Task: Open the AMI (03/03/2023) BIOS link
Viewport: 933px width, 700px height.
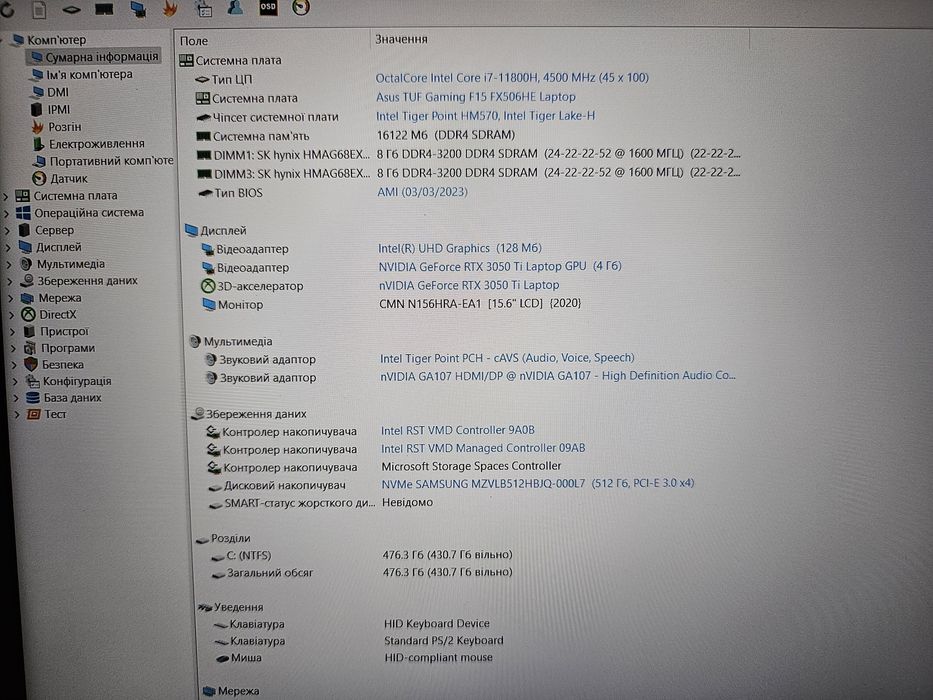Action: (422, 192)
